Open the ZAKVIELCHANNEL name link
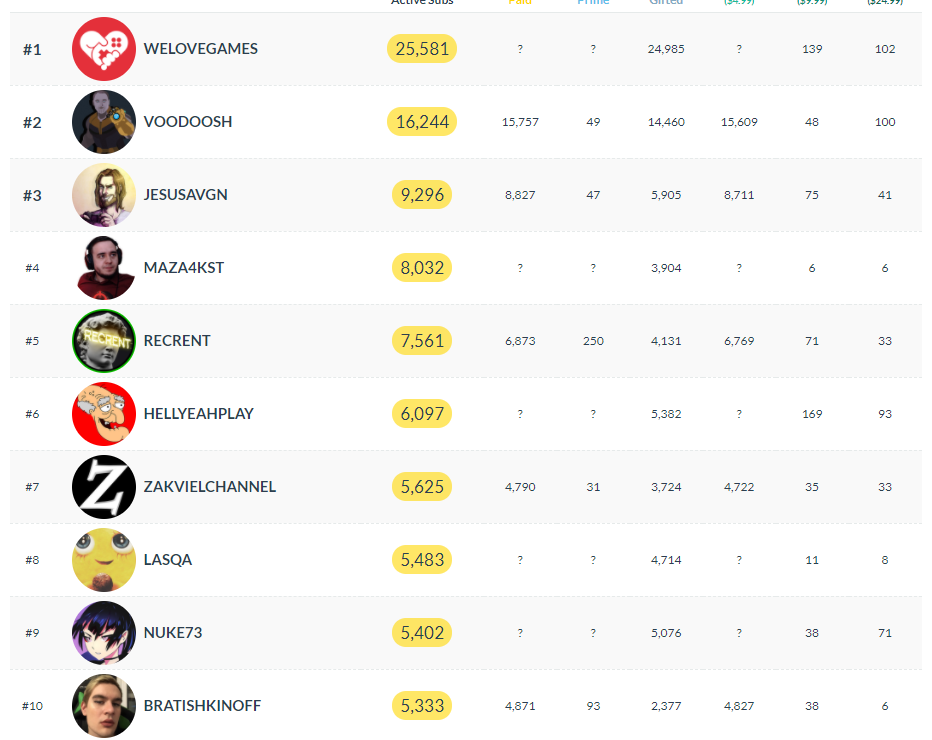 [x=210, y=487]
